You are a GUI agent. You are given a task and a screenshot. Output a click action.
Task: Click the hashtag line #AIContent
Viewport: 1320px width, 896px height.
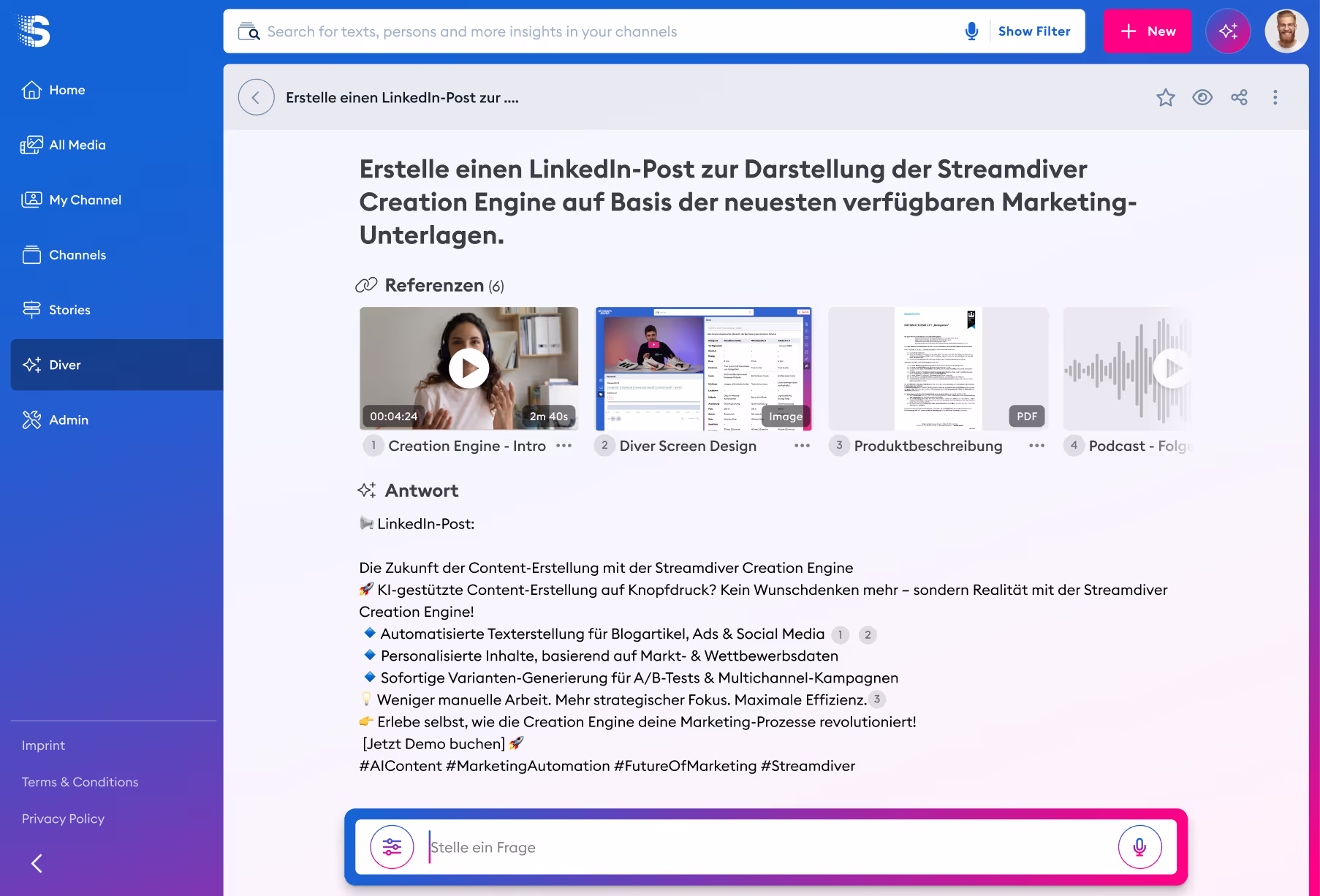pos(607,766)
